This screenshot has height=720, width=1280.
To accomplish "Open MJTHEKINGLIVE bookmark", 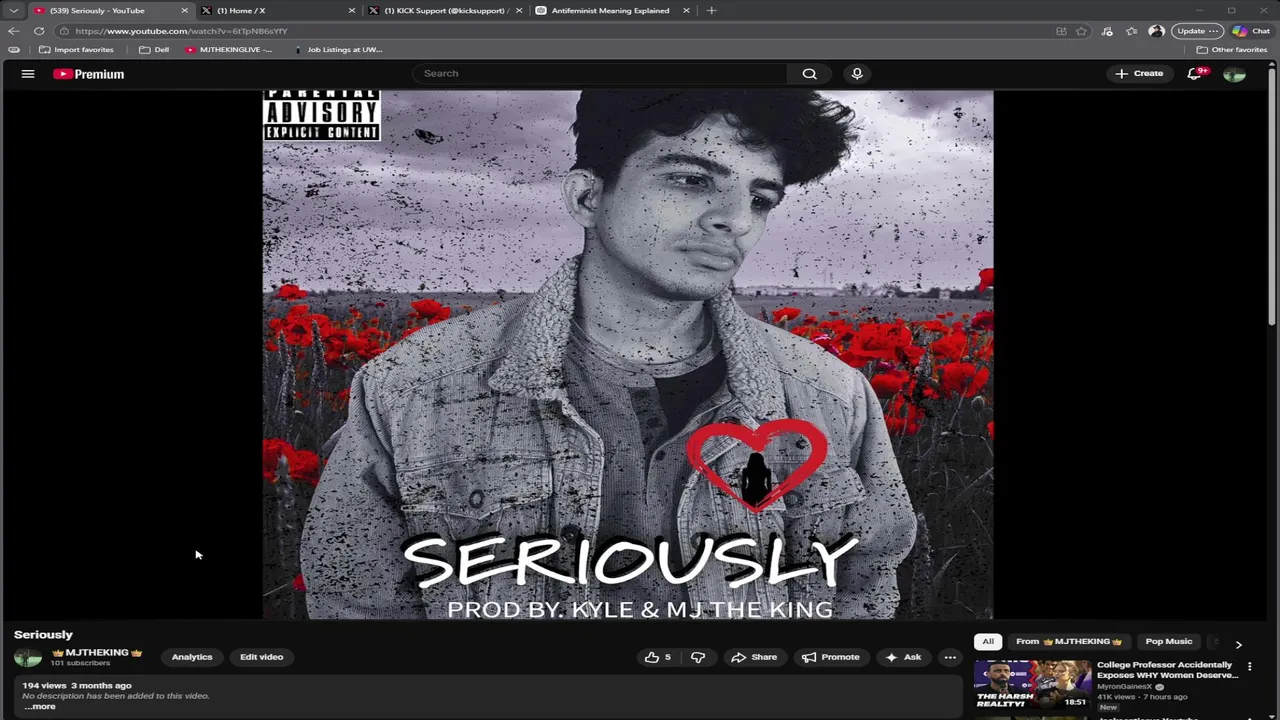I will click(x=228, y=49).
